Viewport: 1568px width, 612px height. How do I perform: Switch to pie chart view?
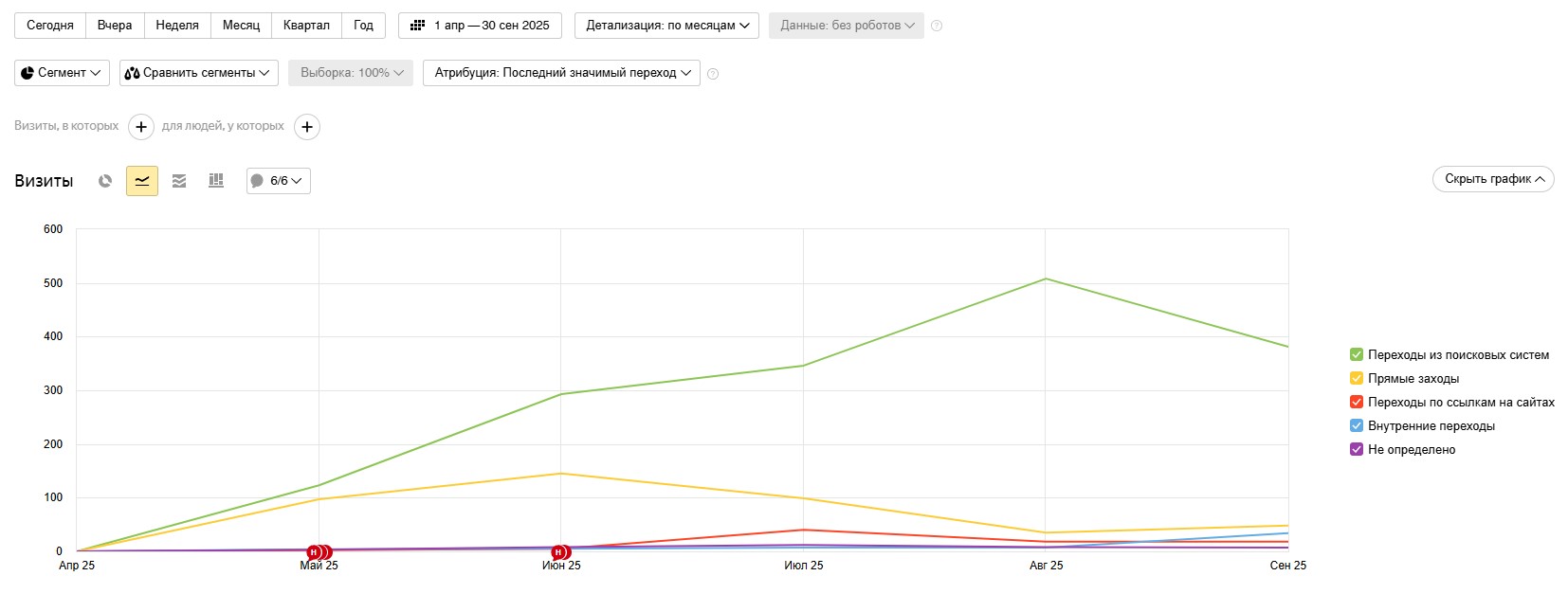(105, 181)
